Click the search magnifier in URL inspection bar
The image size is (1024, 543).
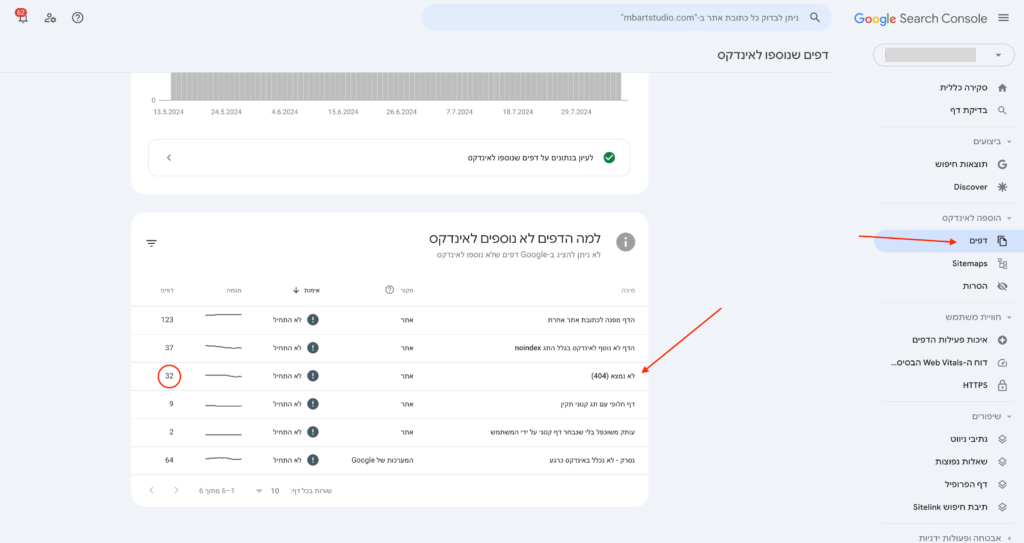pos(814,18)
